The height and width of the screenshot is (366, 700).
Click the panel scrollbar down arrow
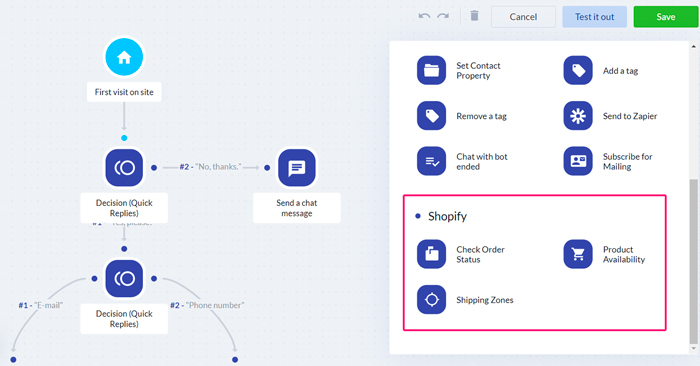click(x=693, y=349)
